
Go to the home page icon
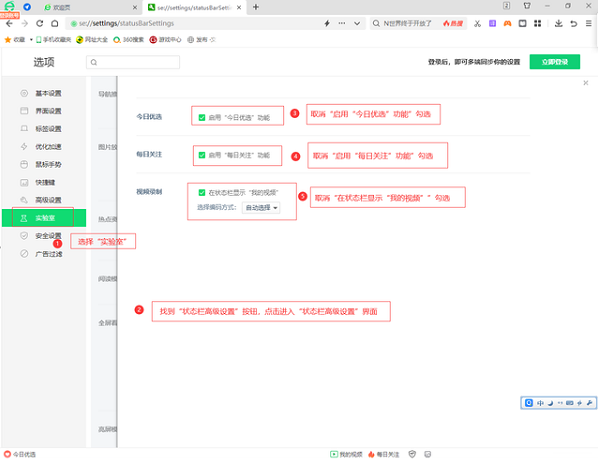55,23
